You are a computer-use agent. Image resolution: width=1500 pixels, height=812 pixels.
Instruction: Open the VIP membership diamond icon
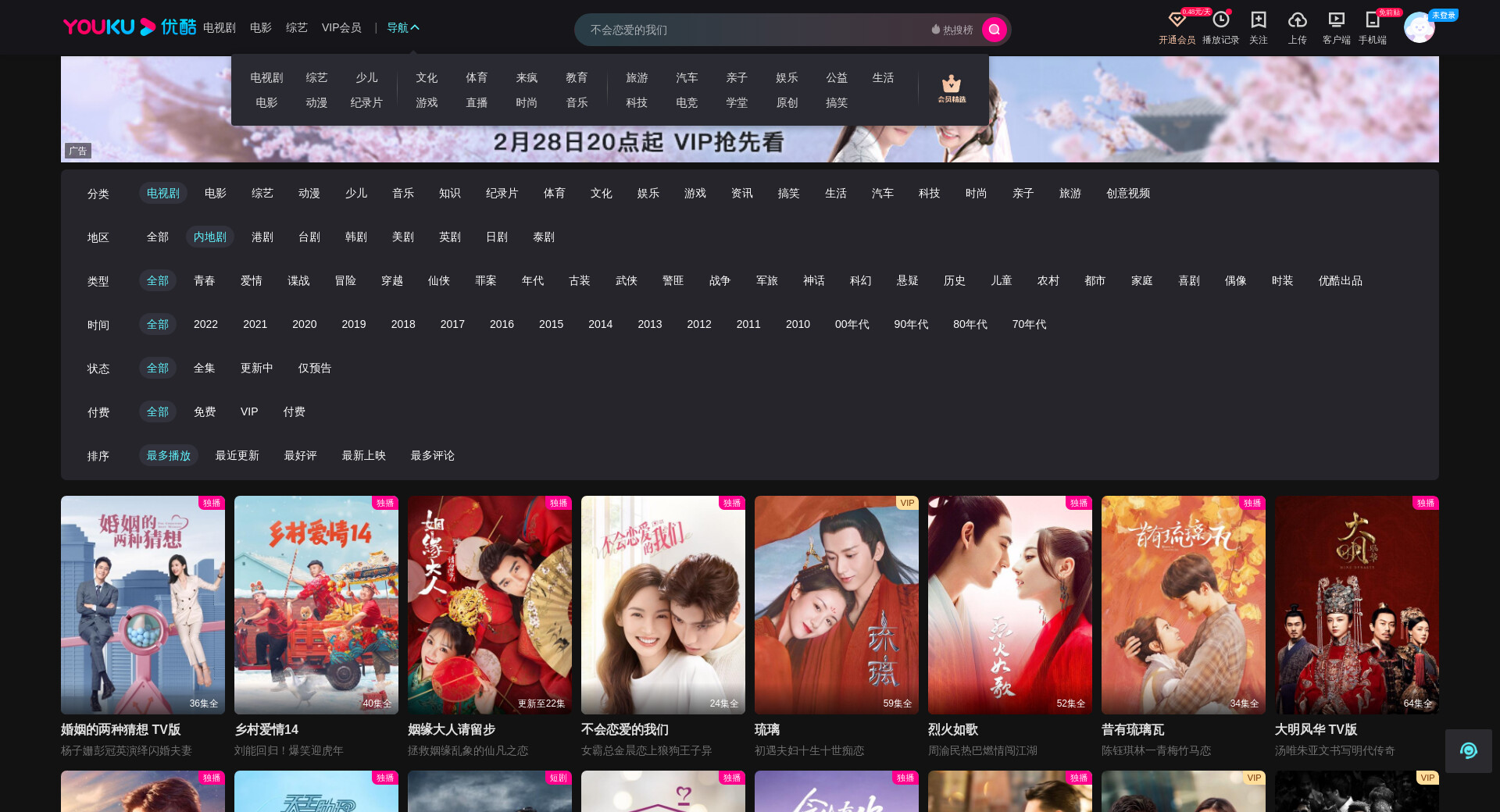1177,20
